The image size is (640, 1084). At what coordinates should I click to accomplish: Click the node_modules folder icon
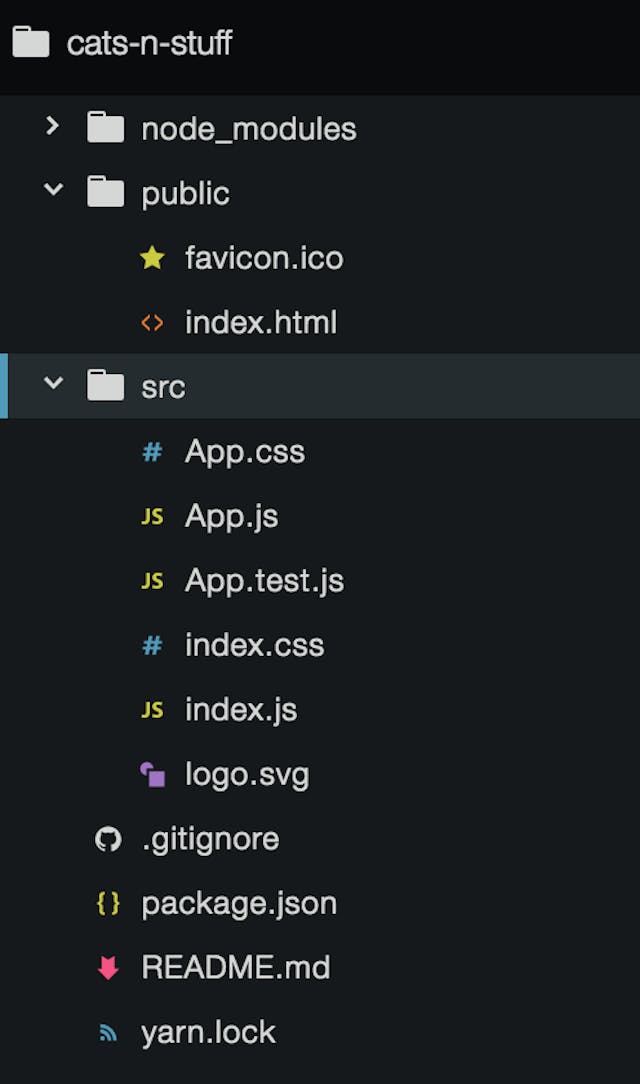click(105, 128)
